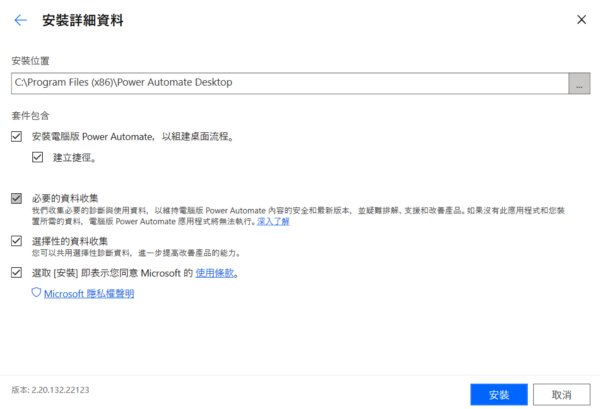This screenshot has width=600, height=409.
Task: Toggle the 安裝電腦版 Power Automate checkbox
Action: pyautogui.click(x=16, y=137)
